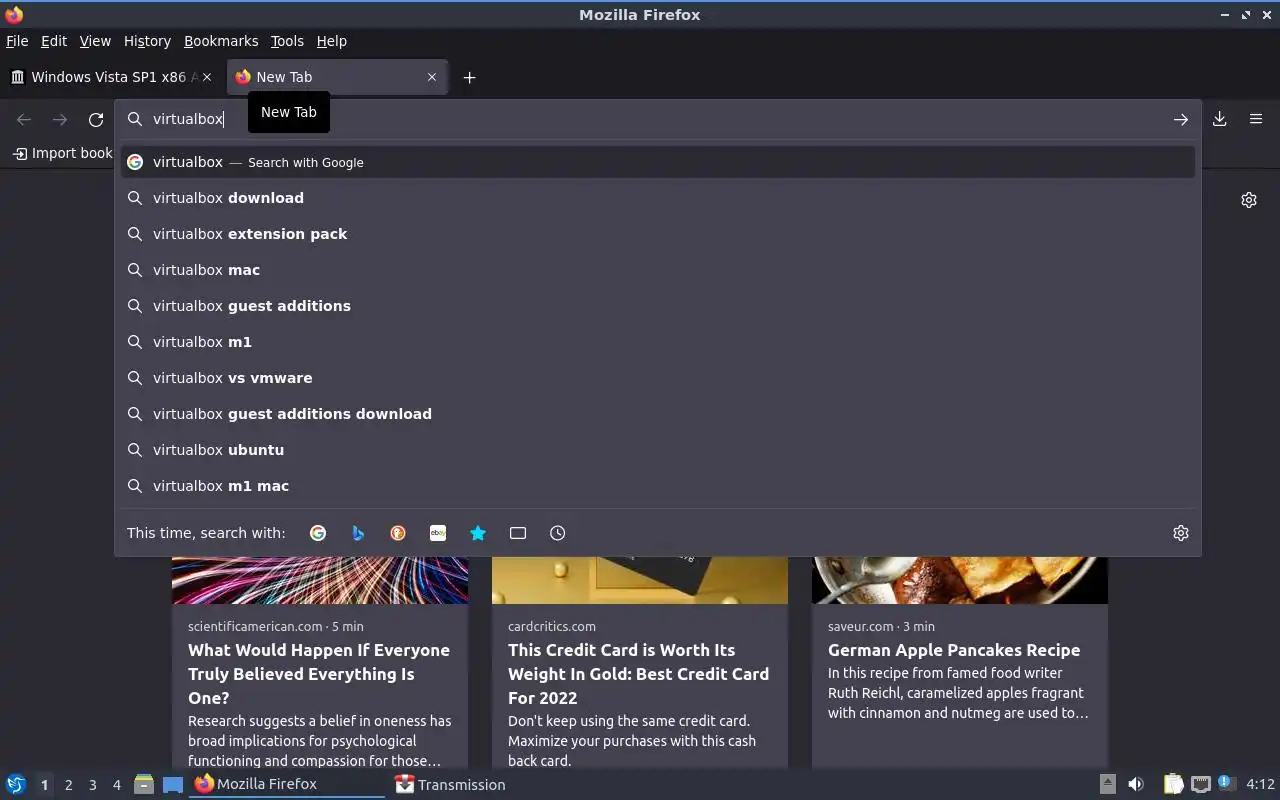The height and width of the screenshot is (800, 1280).
Task: Click the address bar containing virtualbox
Action: (x=657, y=119)
